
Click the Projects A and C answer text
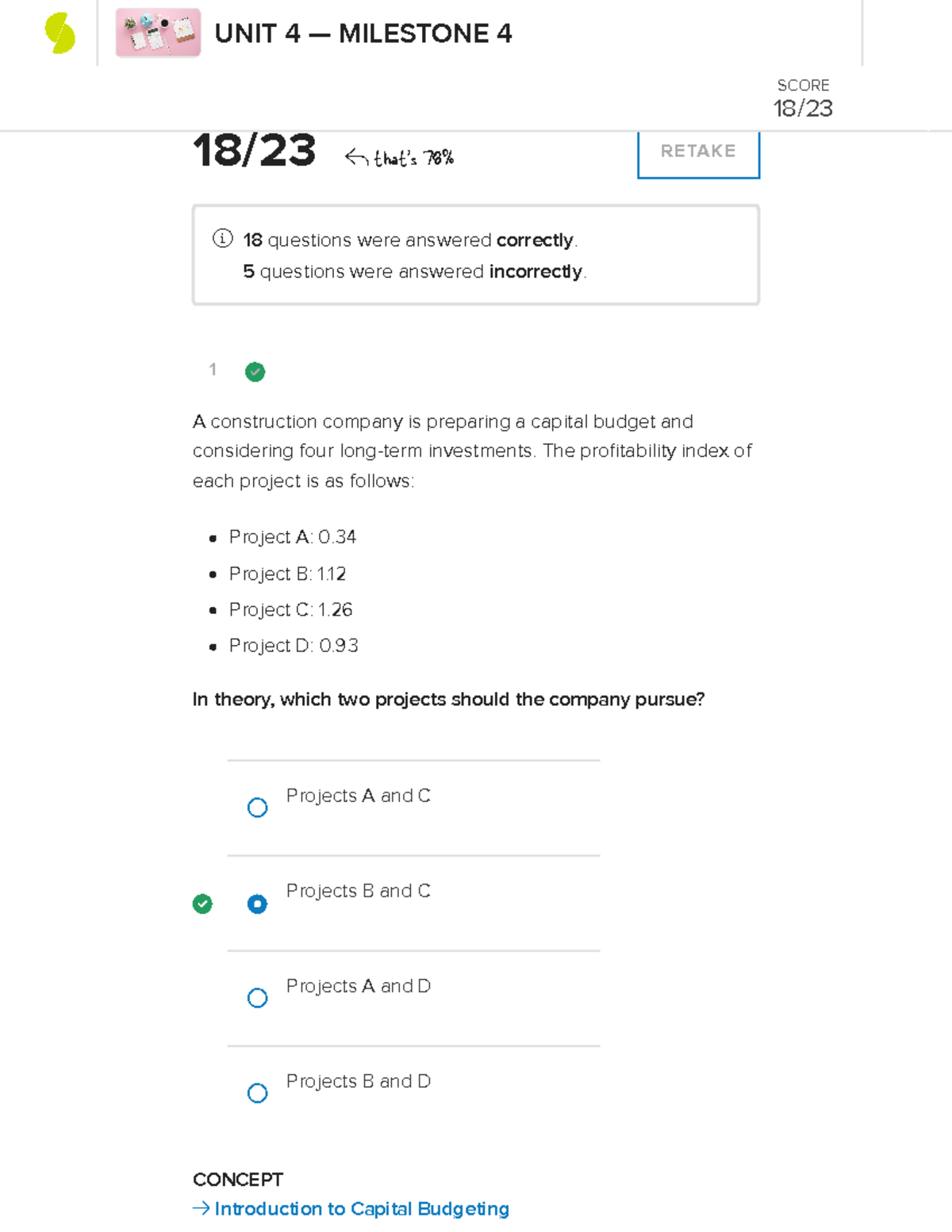click(359, 796)
